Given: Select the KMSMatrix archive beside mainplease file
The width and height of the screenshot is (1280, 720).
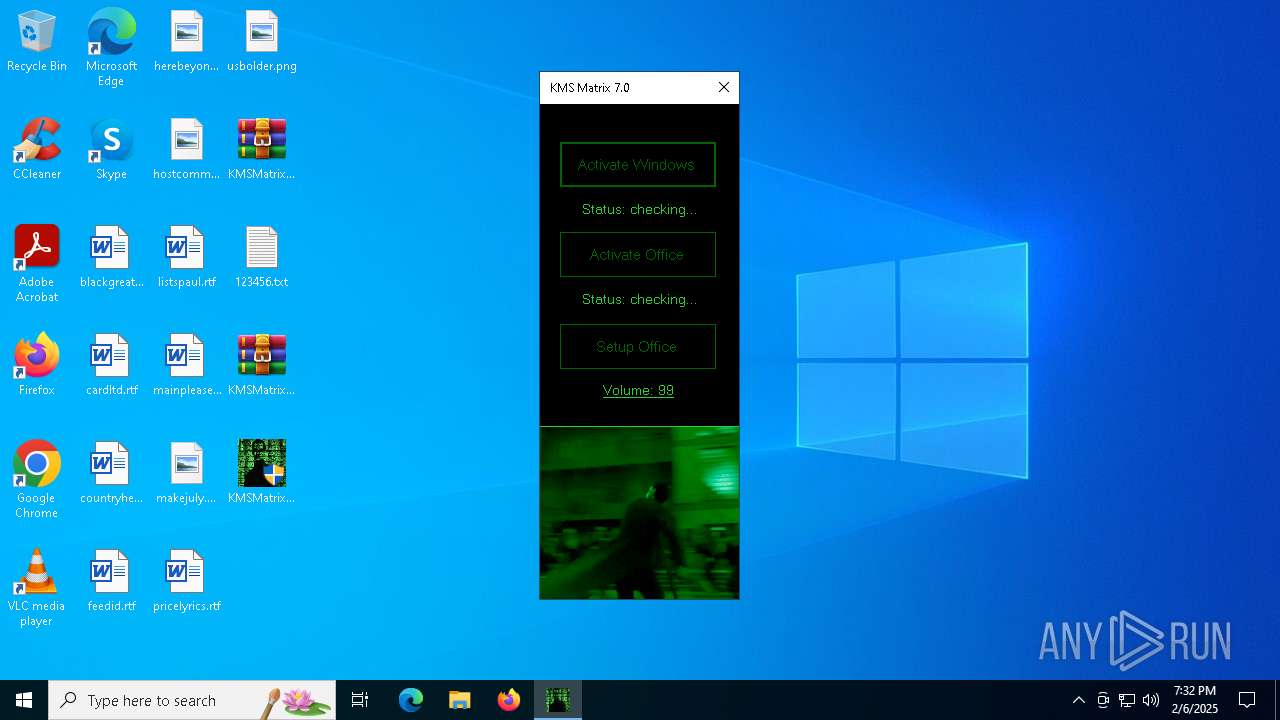Looking at the screenshot, I should click(262, 366).
